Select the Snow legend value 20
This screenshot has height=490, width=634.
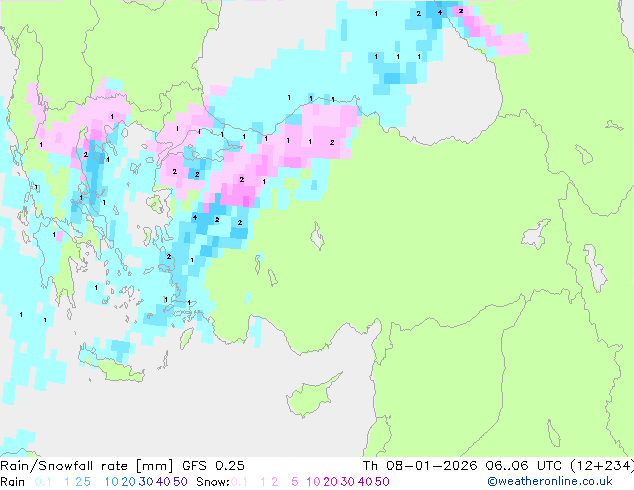[330, 482]
